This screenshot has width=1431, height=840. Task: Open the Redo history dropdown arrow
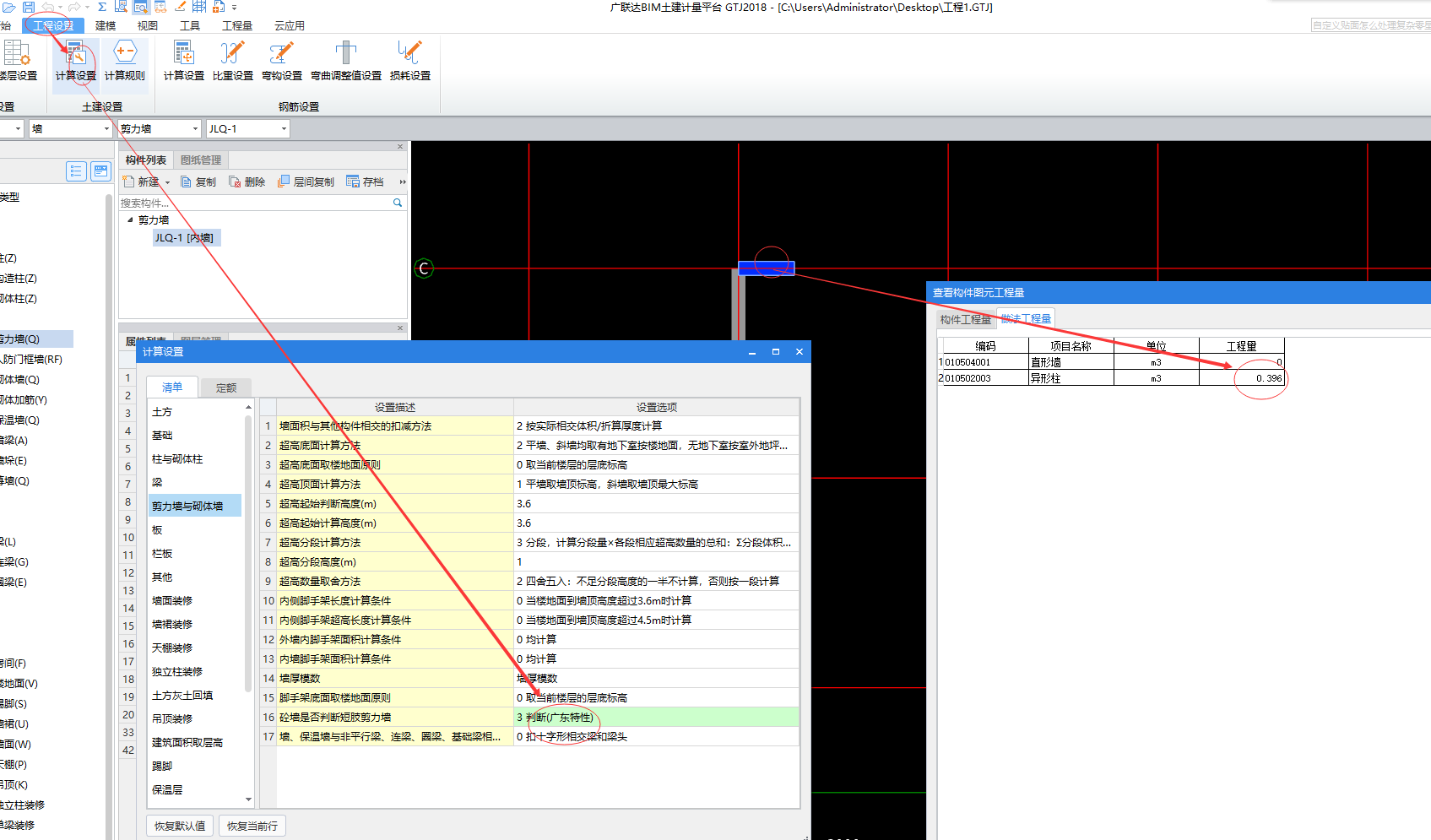[87, 7]
